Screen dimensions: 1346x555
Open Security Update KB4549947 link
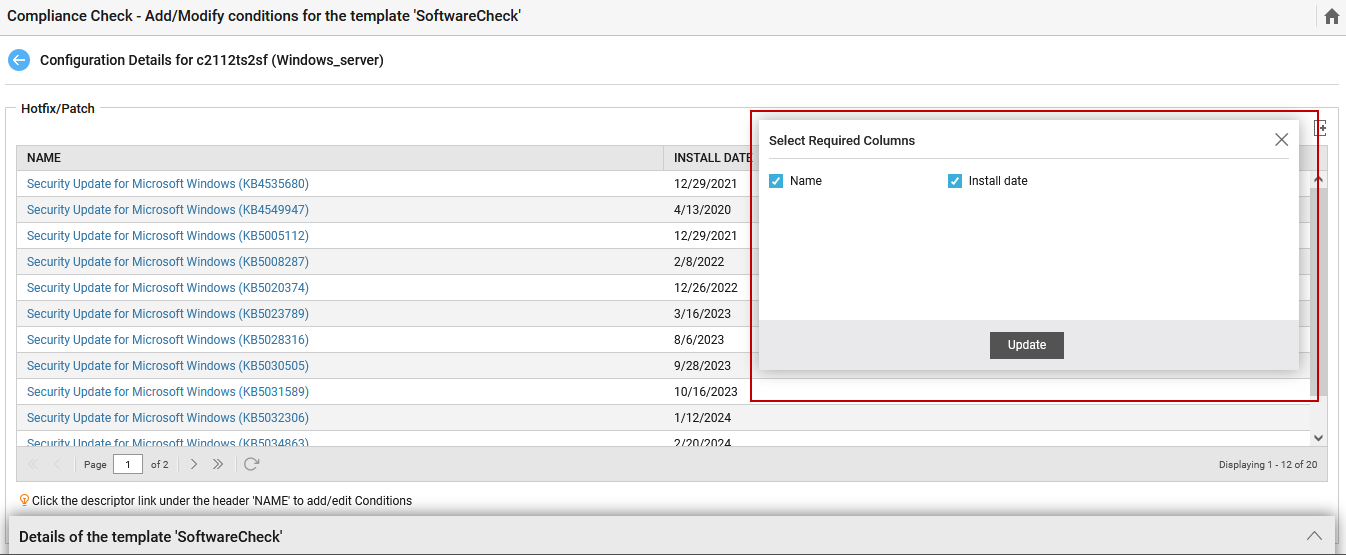(x=168, y=210)
